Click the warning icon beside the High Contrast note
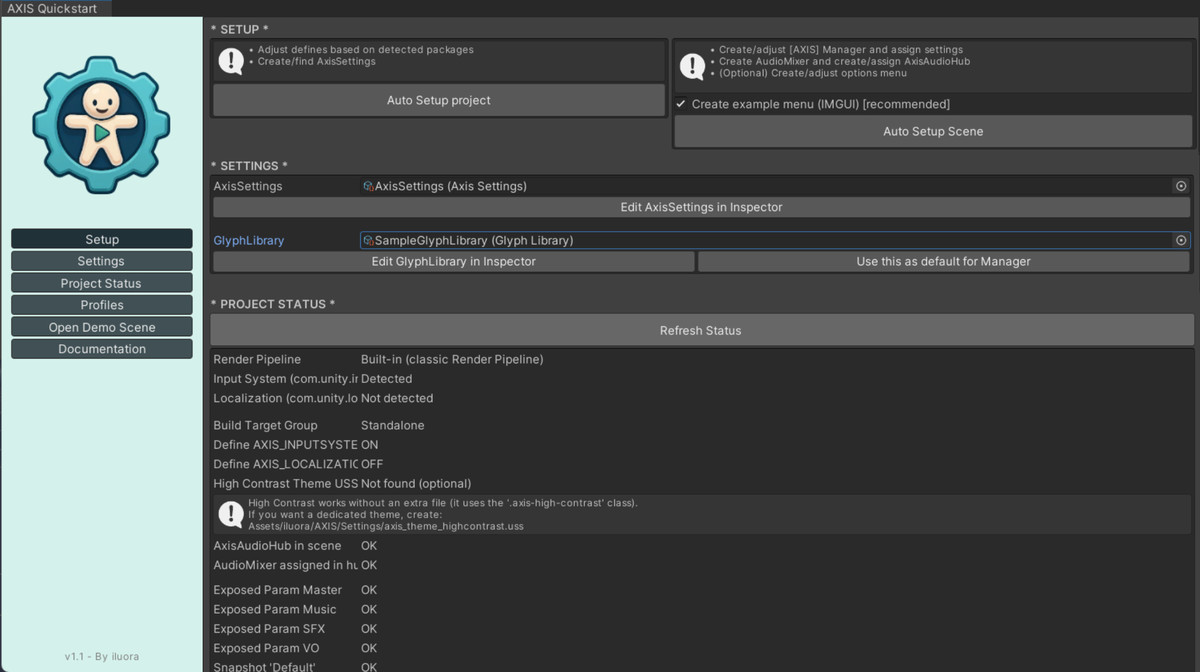The height and width of the screenshot is (672, 1200). pyautogui.click(x=231, y=513)
